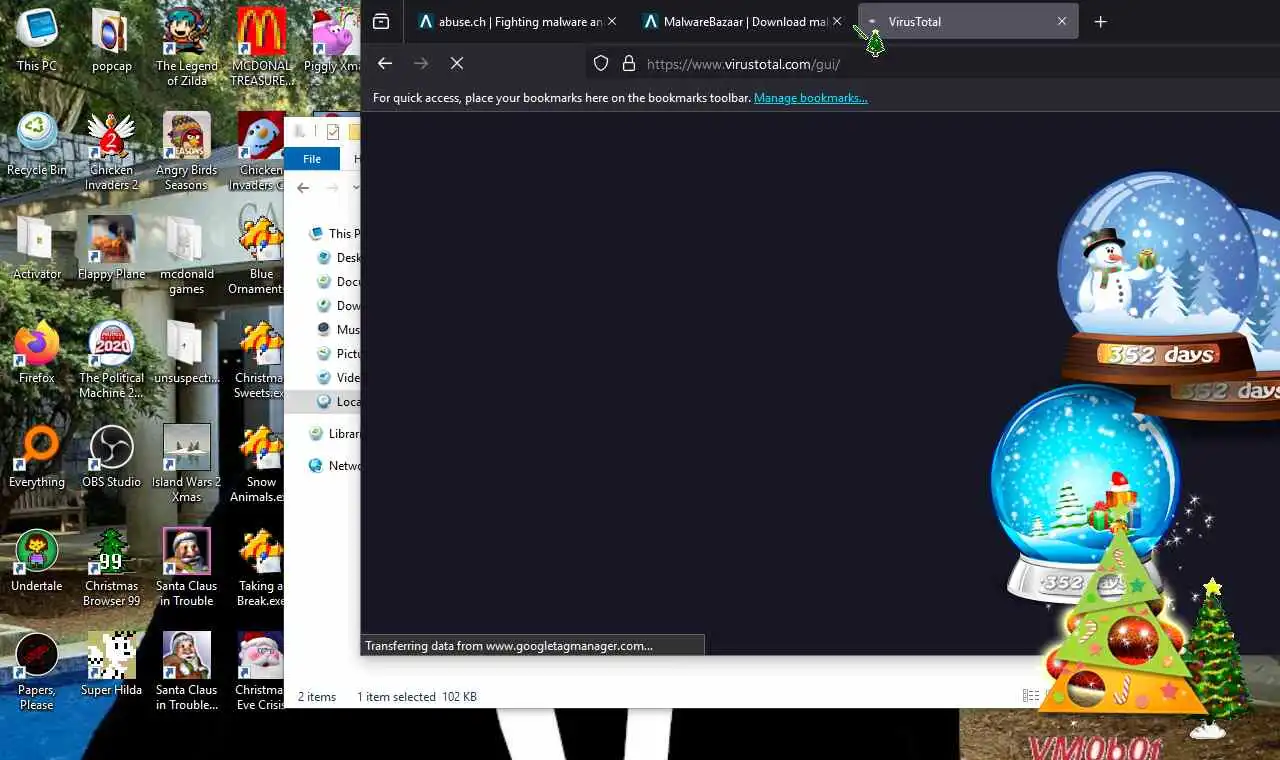
Task: Open the unsuspecti... desktop file
Action: pos(187,352)
